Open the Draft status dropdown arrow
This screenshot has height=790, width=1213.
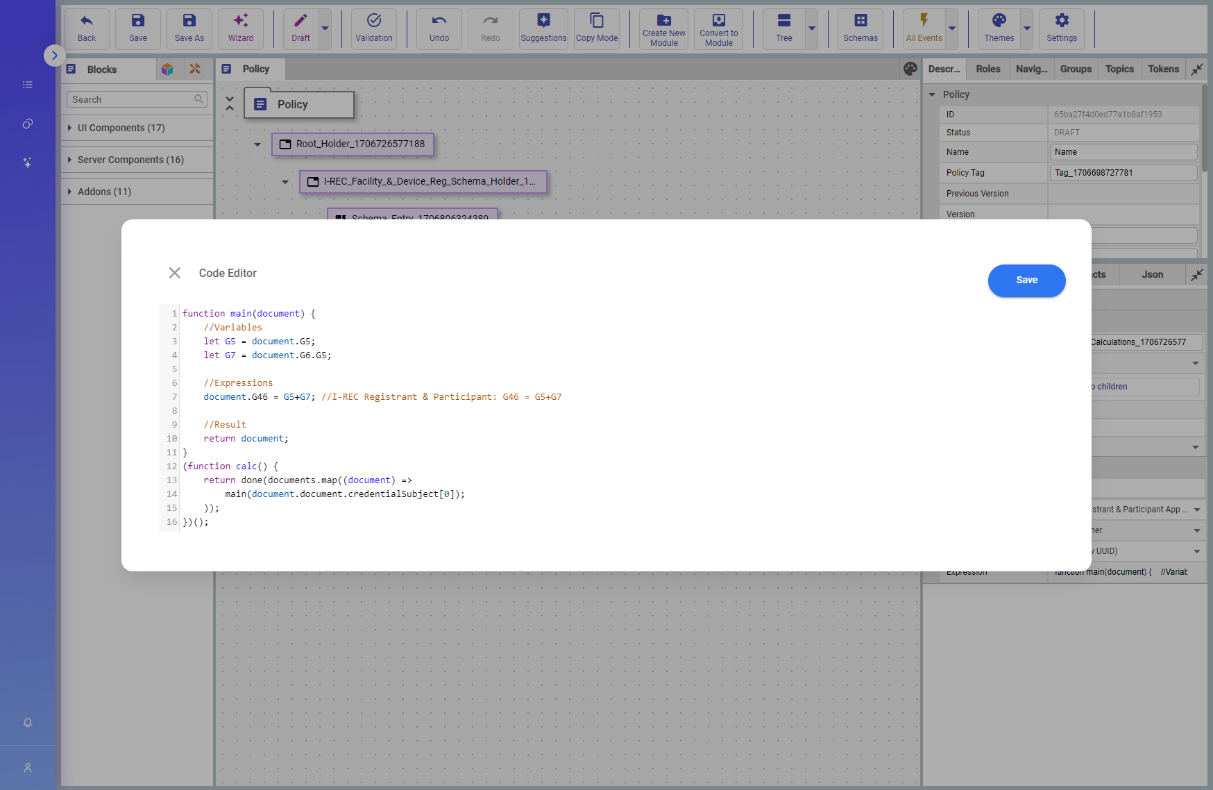[x=325, y=29]
